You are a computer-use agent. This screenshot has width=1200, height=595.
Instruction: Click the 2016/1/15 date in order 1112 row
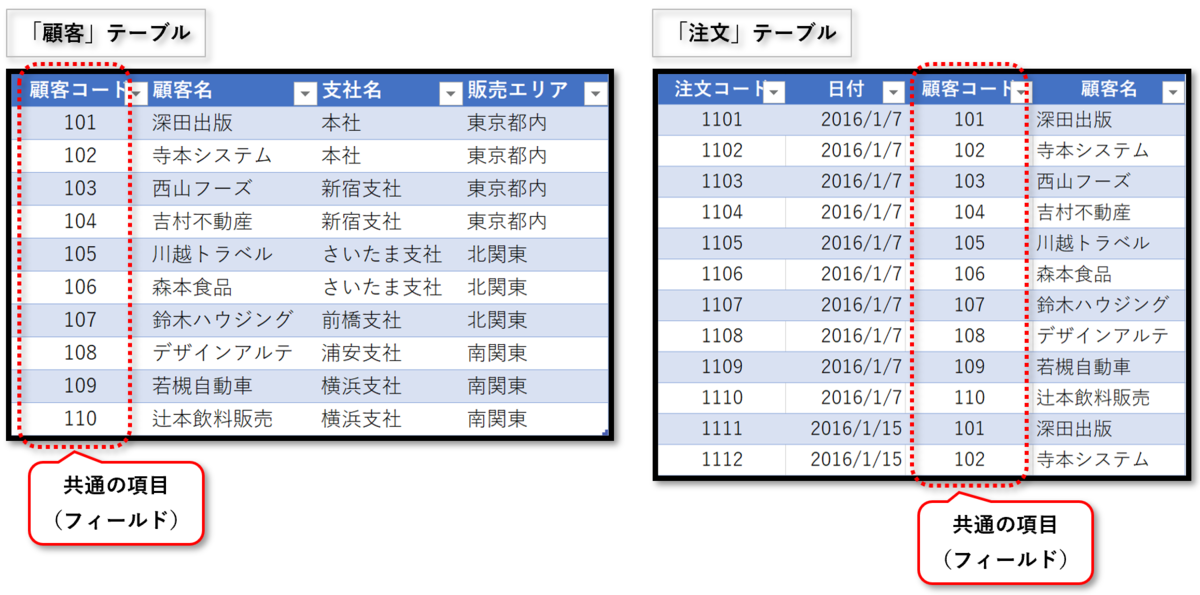tap(856, 460)
